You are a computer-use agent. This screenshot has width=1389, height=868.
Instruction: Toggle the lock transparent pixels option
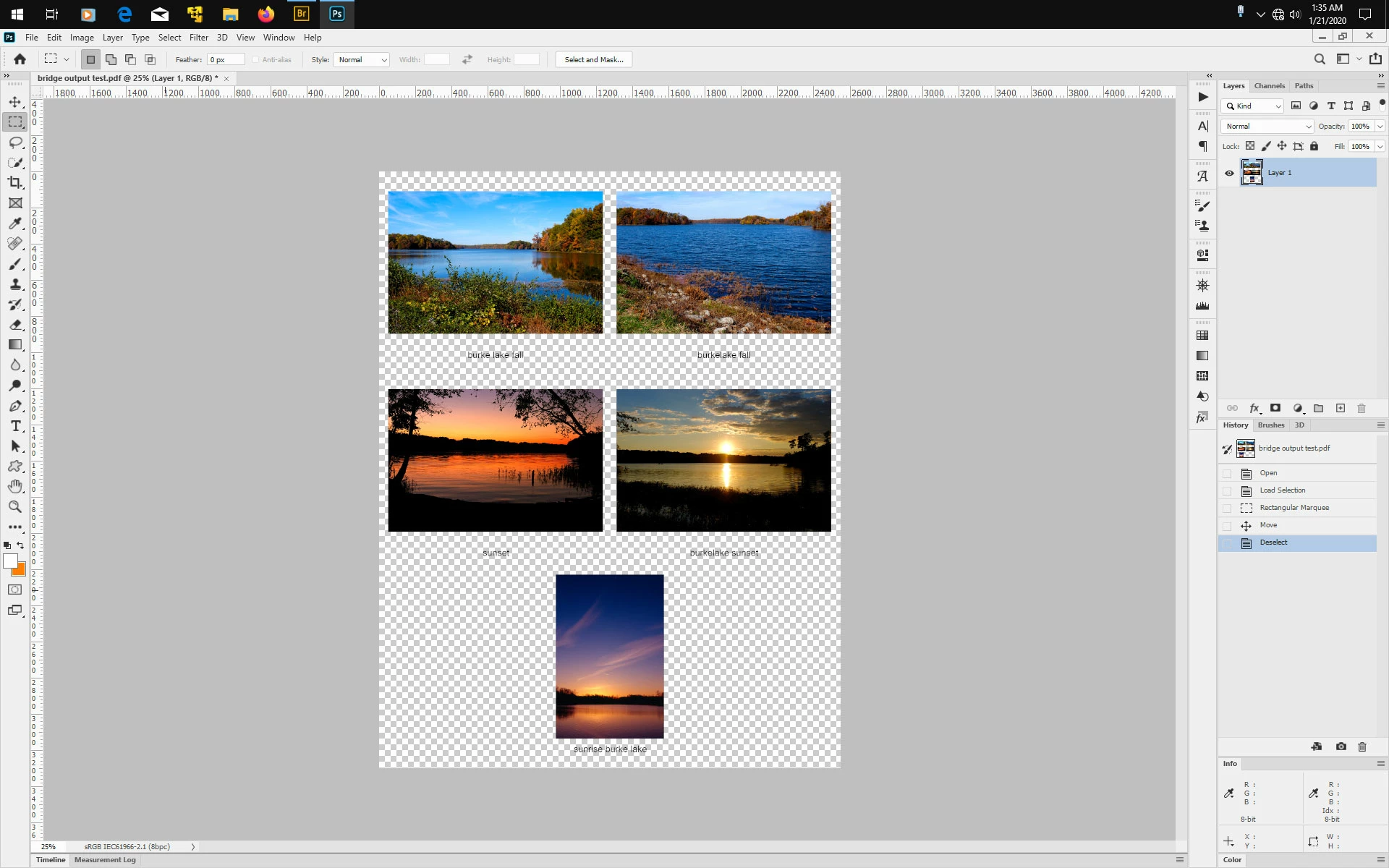coord(1250,146)
